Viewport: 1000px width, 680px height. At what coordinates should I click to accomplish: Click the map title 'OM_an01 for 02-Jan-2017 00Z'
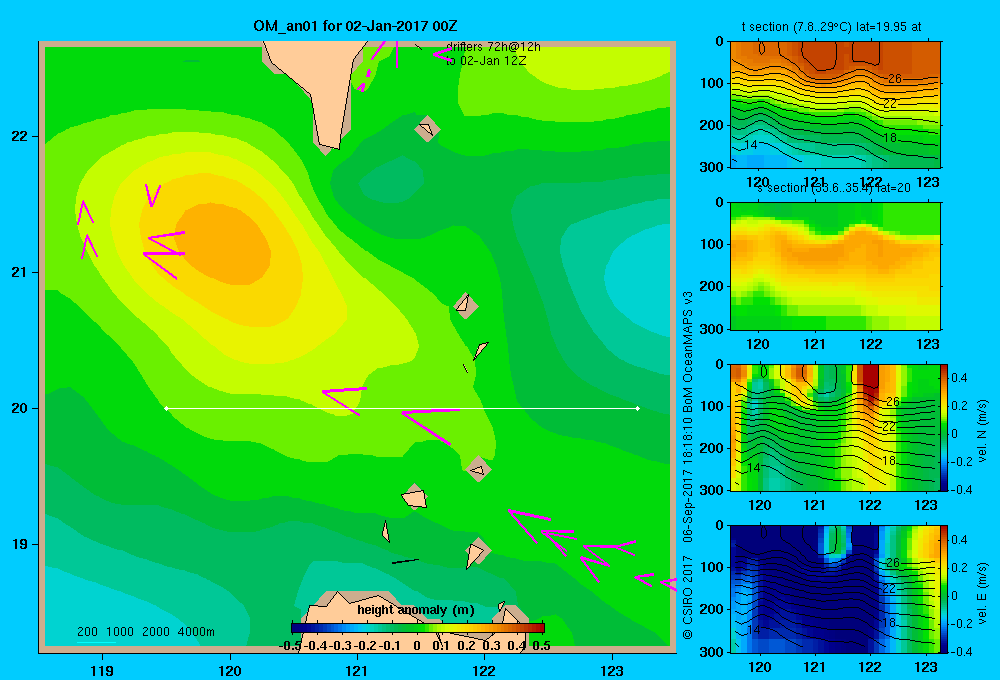(x=355, y=26)
